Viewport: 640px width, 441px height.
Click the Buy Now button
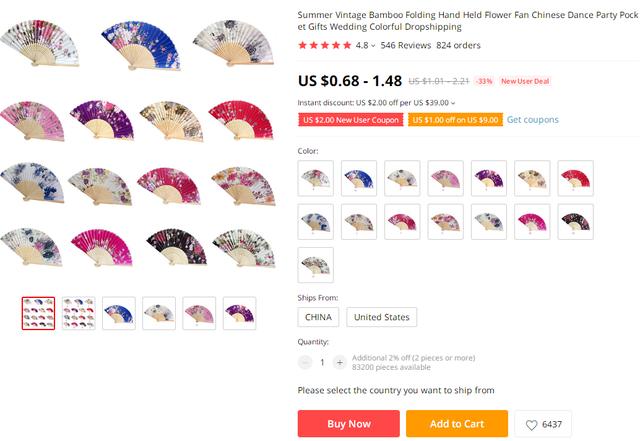349,424
